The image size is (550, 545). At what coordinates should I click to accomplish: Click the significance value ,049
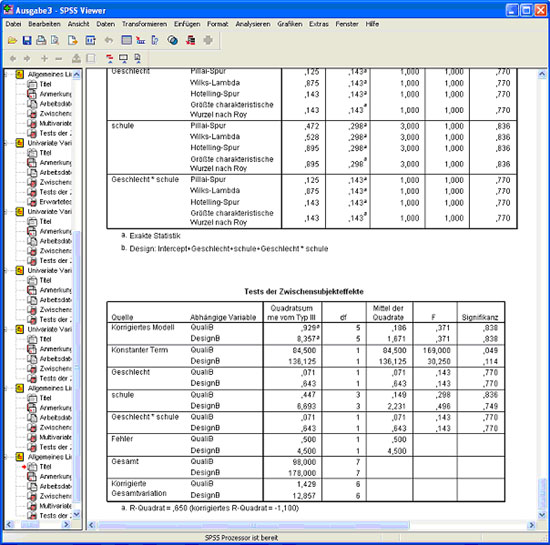pos(490,350)
